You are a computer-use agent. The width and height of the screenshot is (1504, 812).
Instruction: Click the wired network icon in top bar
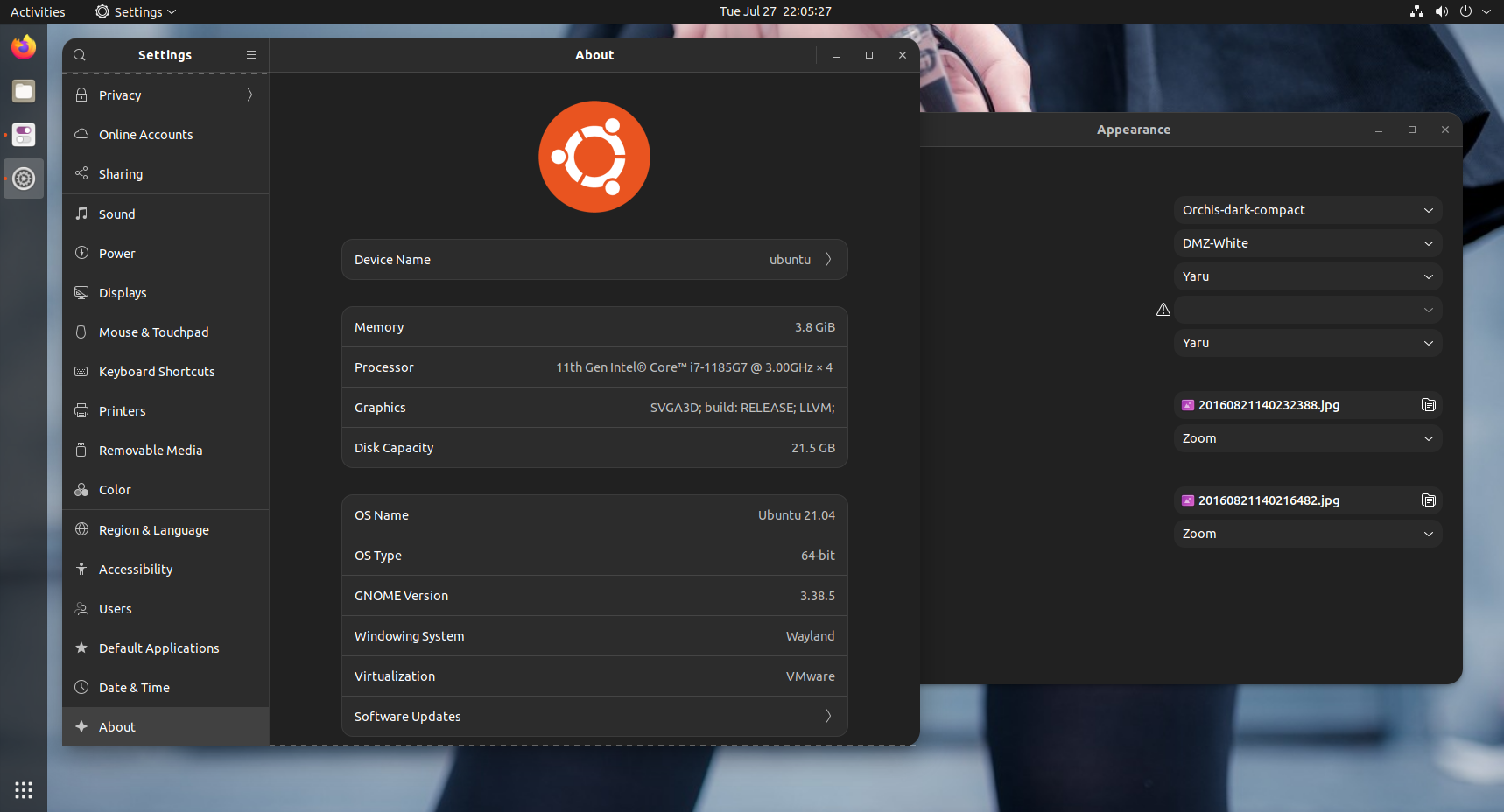click(x=1416, y=11)
